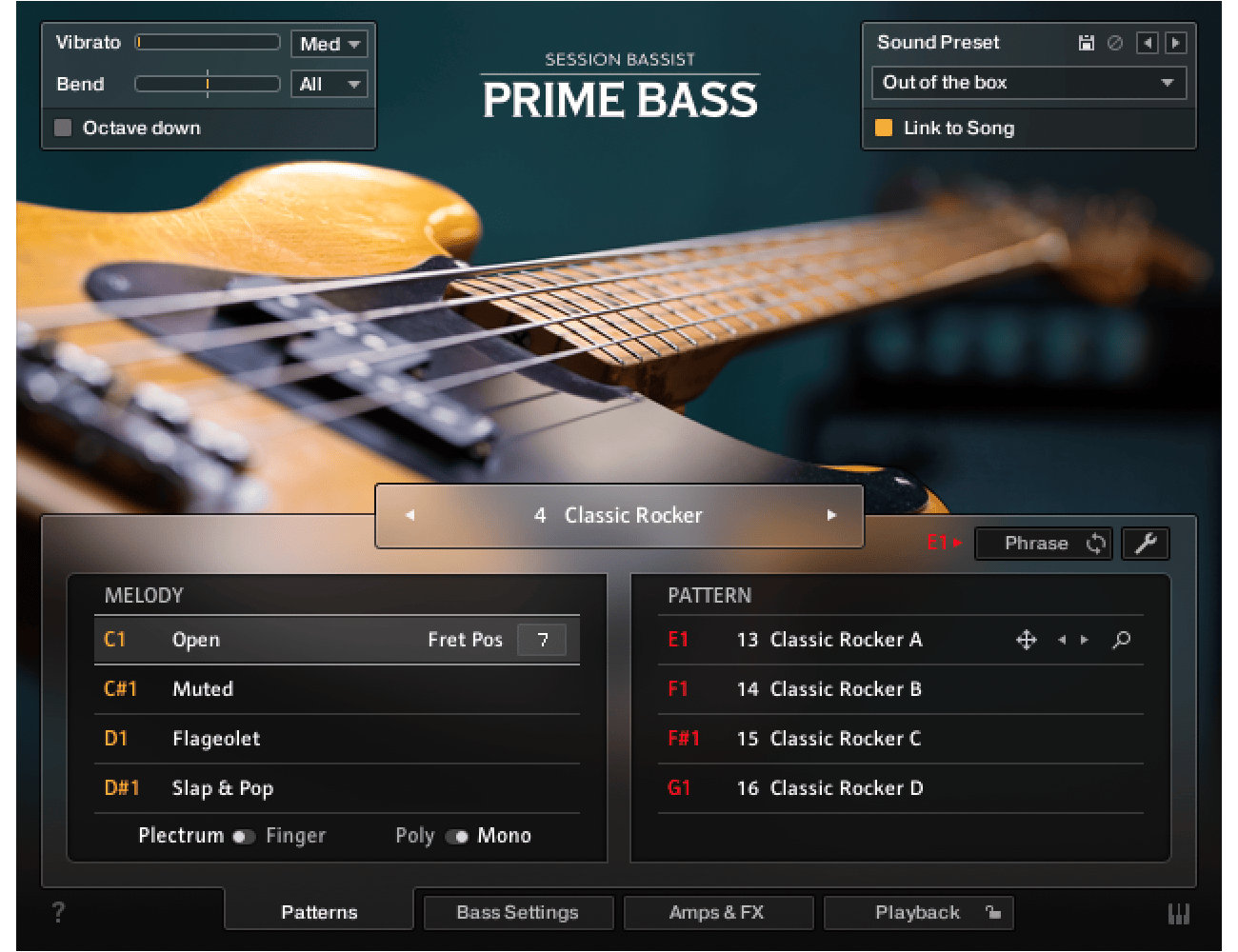
Task: Click the Plectrum label
Action: [x=181, y=836]
